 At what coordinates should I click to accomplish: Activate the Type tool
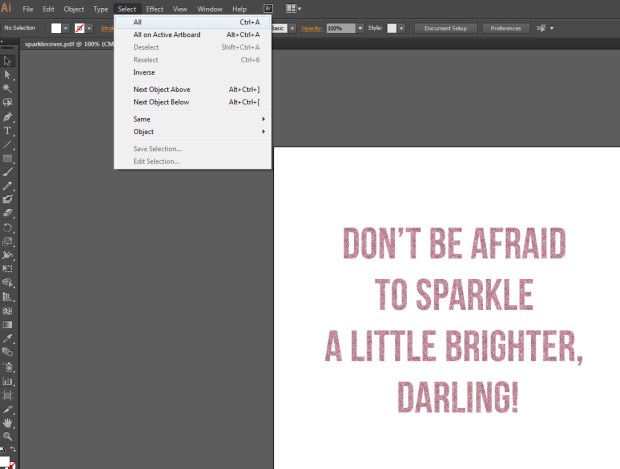click(8, 131)
